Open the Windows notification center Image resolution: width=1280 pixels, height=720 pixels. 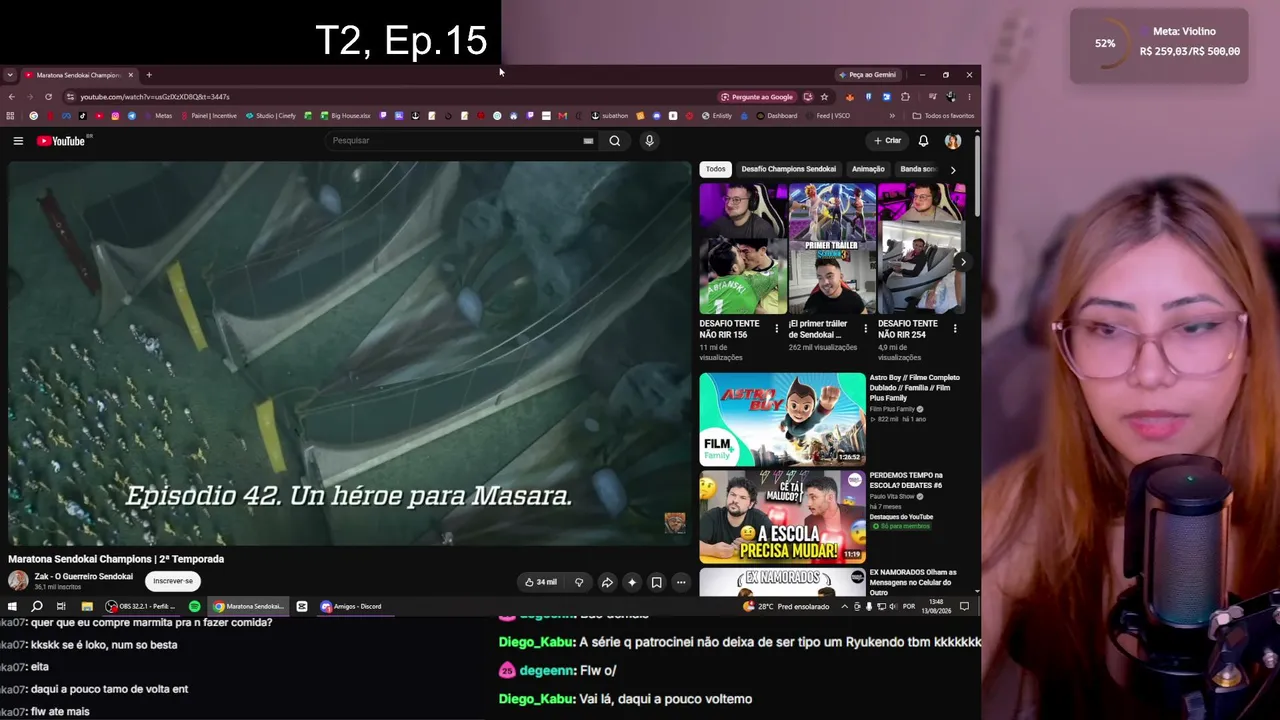click(x=964, y=606)
